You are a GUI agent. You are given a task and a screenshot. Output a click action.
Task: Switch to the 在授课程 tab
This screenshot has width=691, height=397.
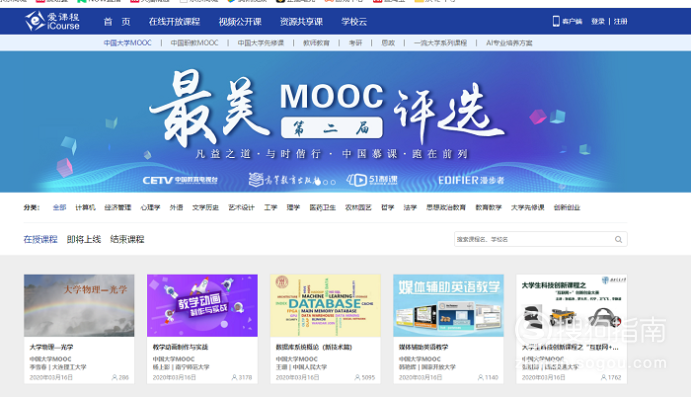pos(41,239)
